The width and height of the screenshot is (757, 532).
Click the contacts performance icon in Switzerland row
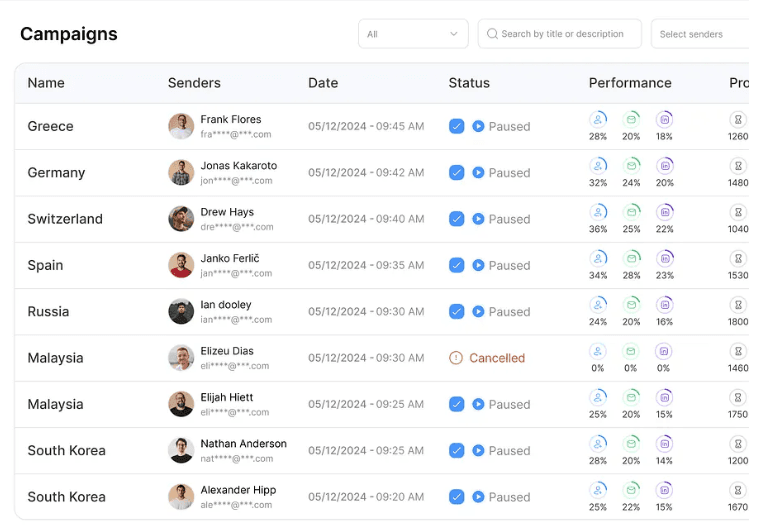pos(598,211)
